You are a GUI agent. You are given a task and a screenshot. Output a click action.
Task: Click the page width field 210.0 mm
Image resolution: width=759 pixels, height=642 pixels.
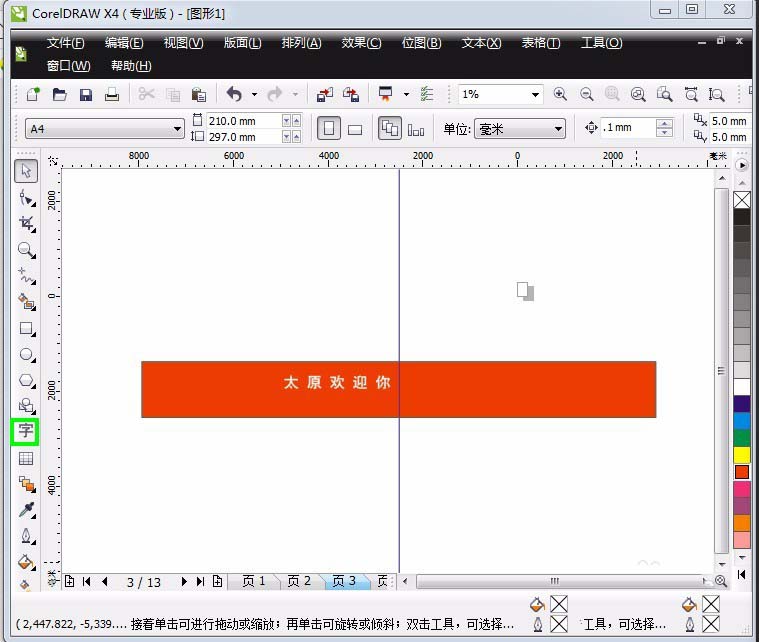[243, 121]
